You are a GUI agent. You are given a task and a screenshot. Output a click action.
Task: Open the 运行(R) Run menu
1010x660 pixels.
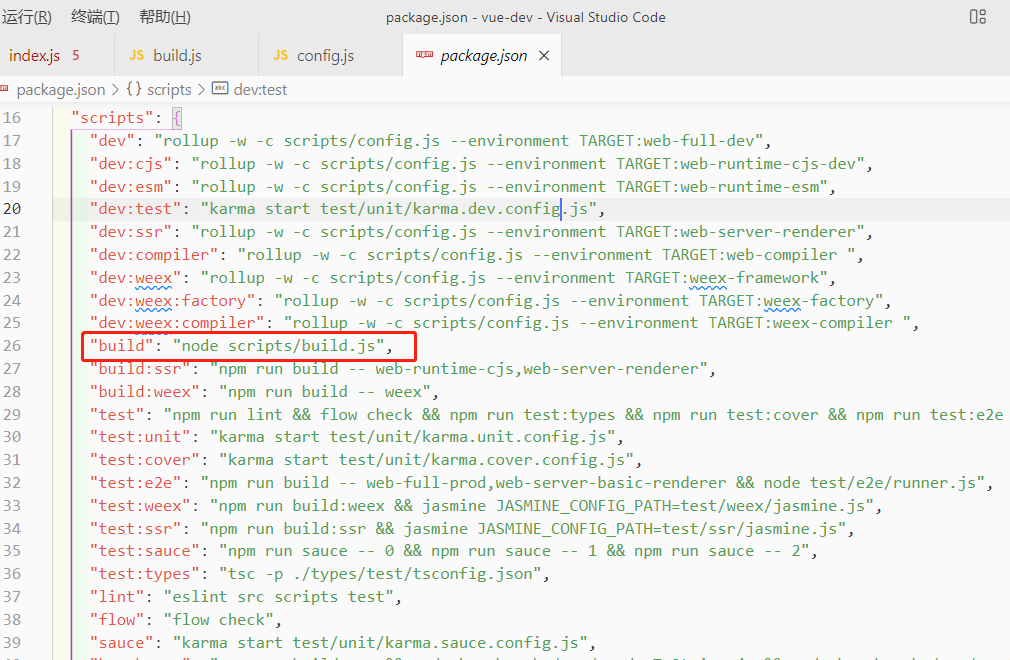27,17
